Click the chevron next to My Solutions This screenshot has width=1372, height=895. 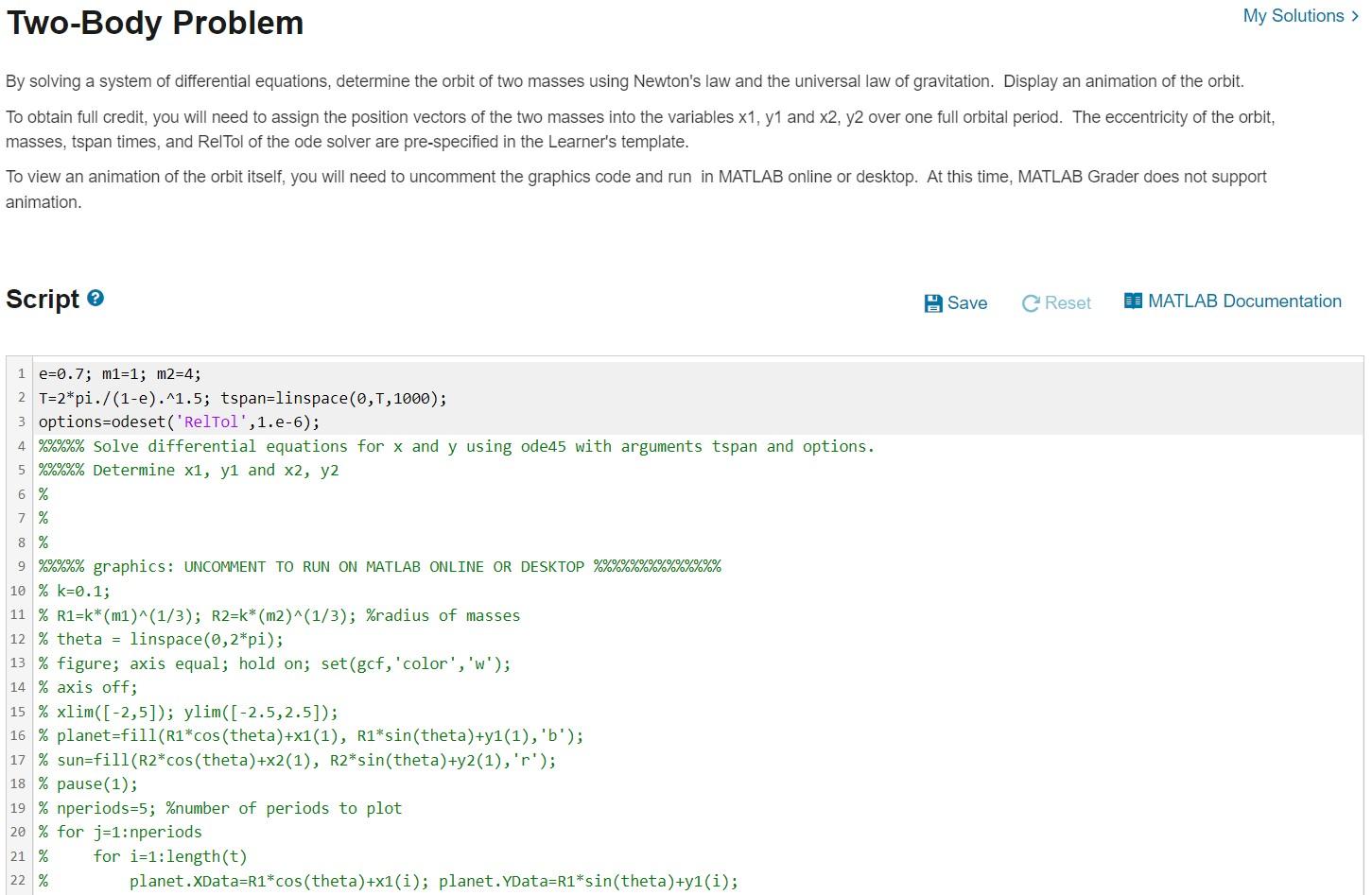[x=1354, y=16]
